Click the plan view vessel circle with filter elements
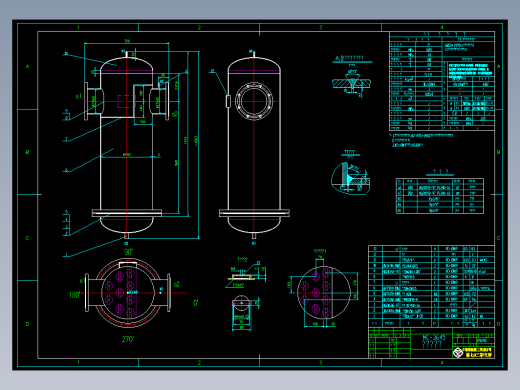The height and width of the screenshot is (390, 520). (x=128, y=293)
